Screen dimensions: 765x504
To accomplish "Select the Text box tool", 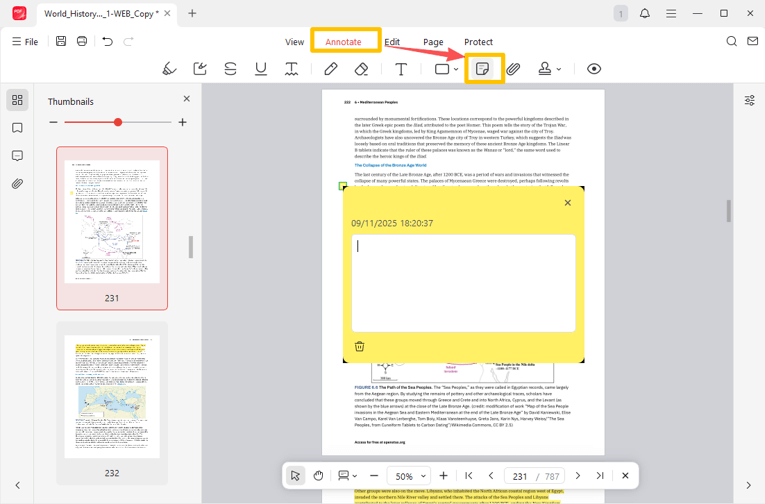I will 401,69.
